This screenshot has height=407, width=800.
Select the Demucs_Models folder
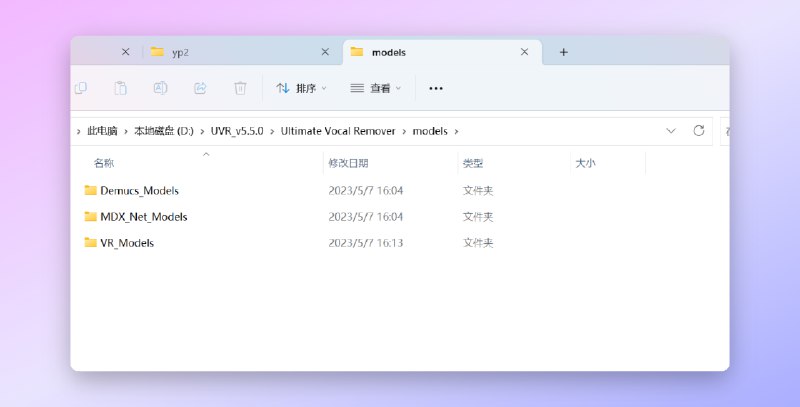coord(139,190)
